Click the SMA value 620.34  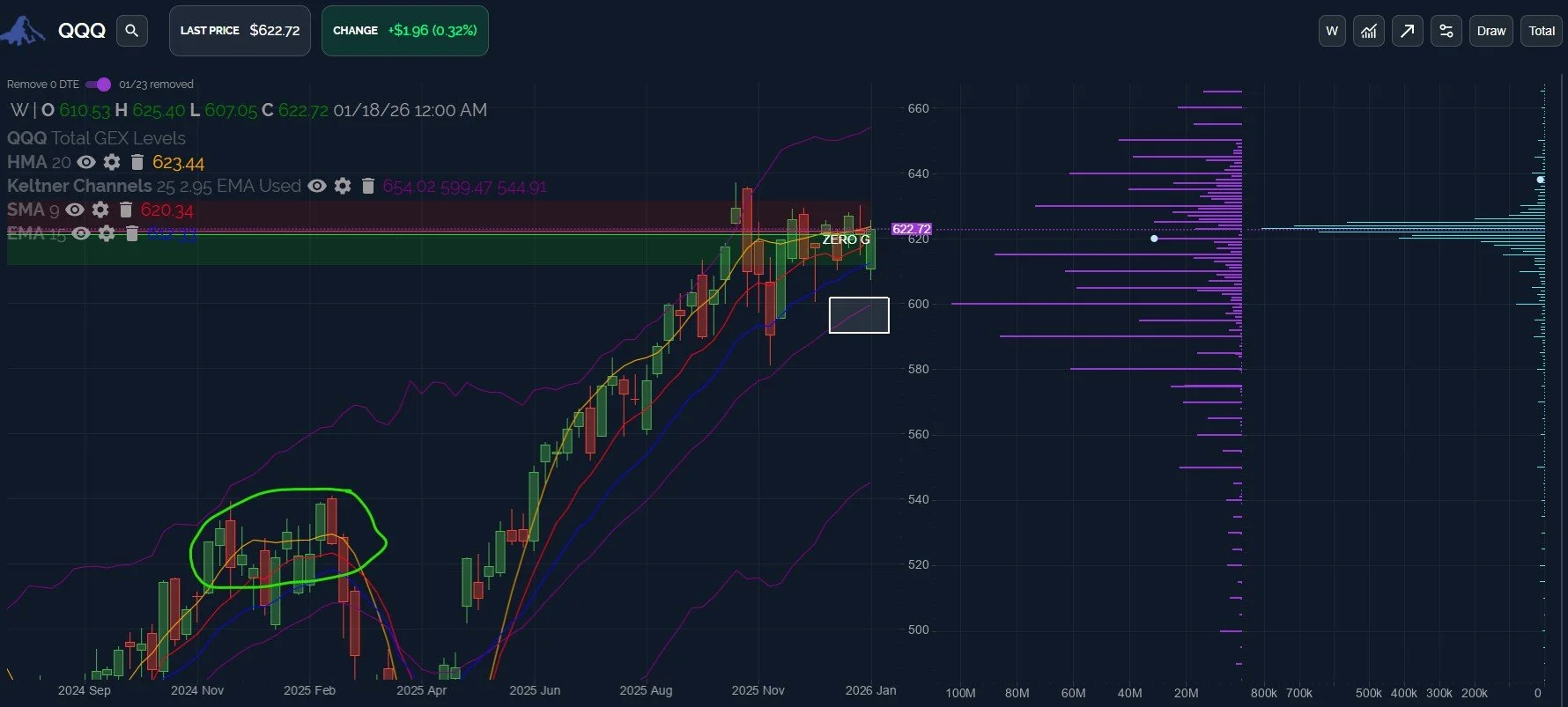click(167, 210)
